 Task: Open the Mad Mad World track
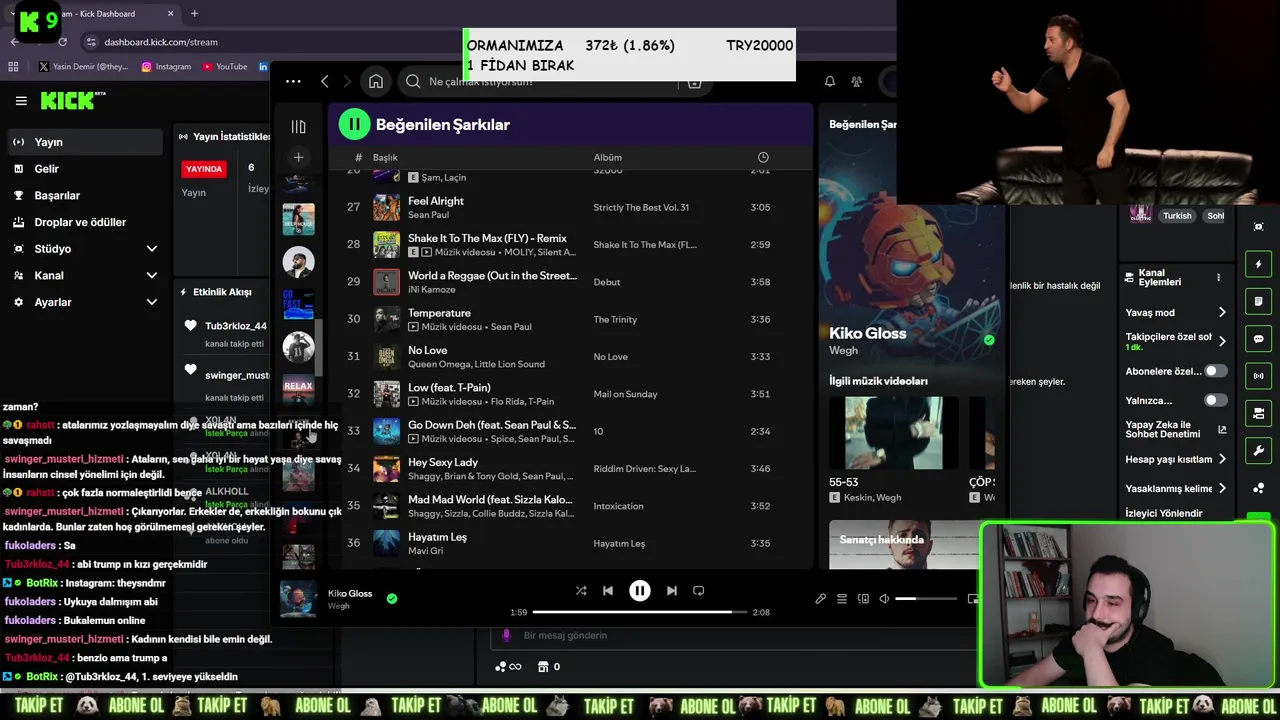point(571,506)
